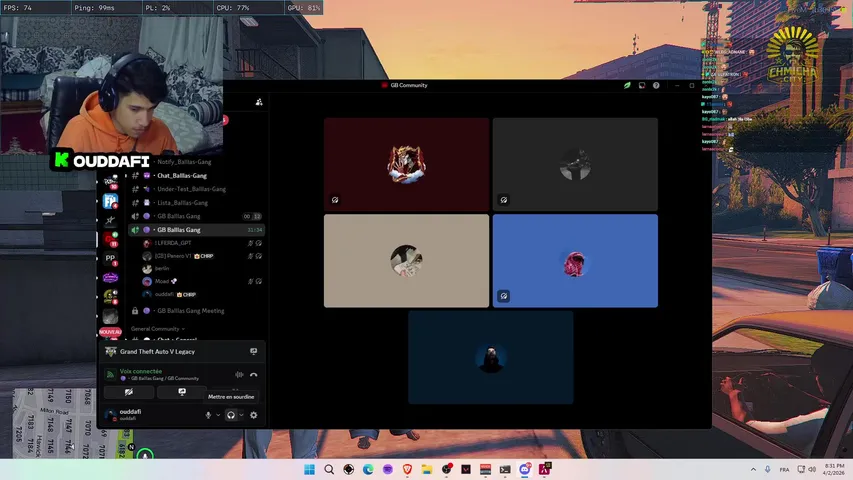The height and width of the screenshot is (480, 853).
Task: Open terminal icon in taskbar
Action: (505, 469)
